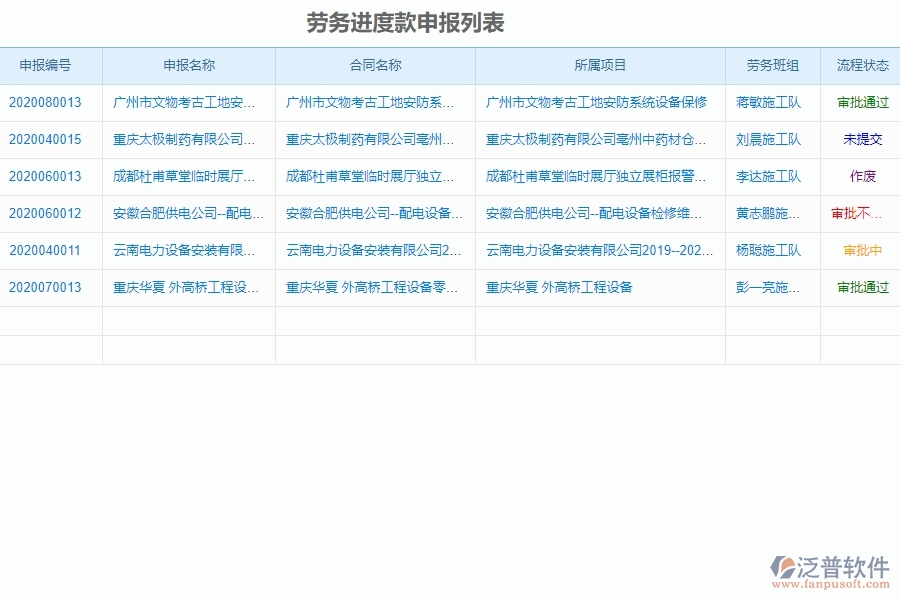Image resolution: width=900 pixels, height=600 pixels.
Task: Open declaration 2020060012
Action: (46, 214)
